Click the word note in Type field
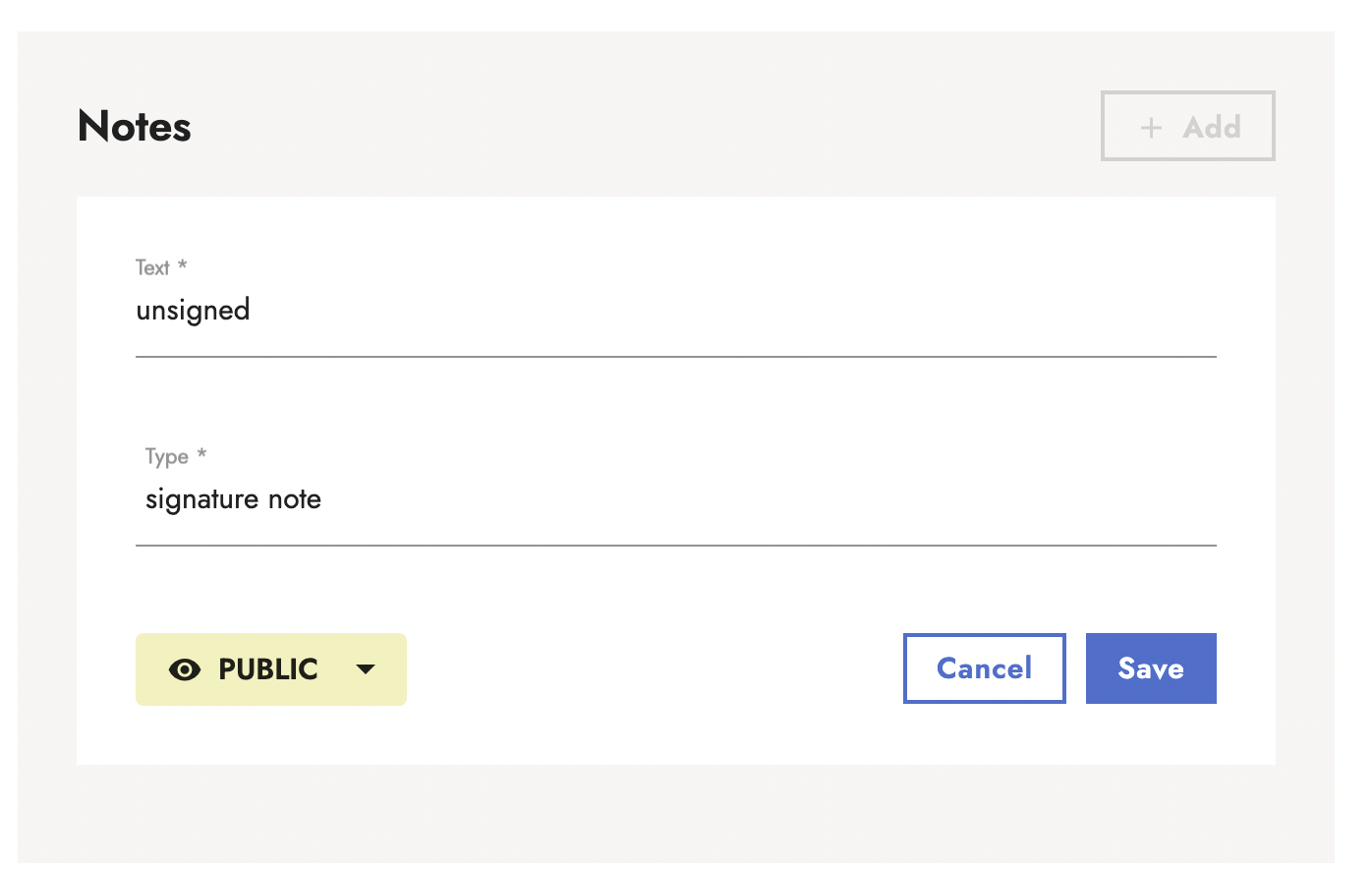 pos(295,499)
